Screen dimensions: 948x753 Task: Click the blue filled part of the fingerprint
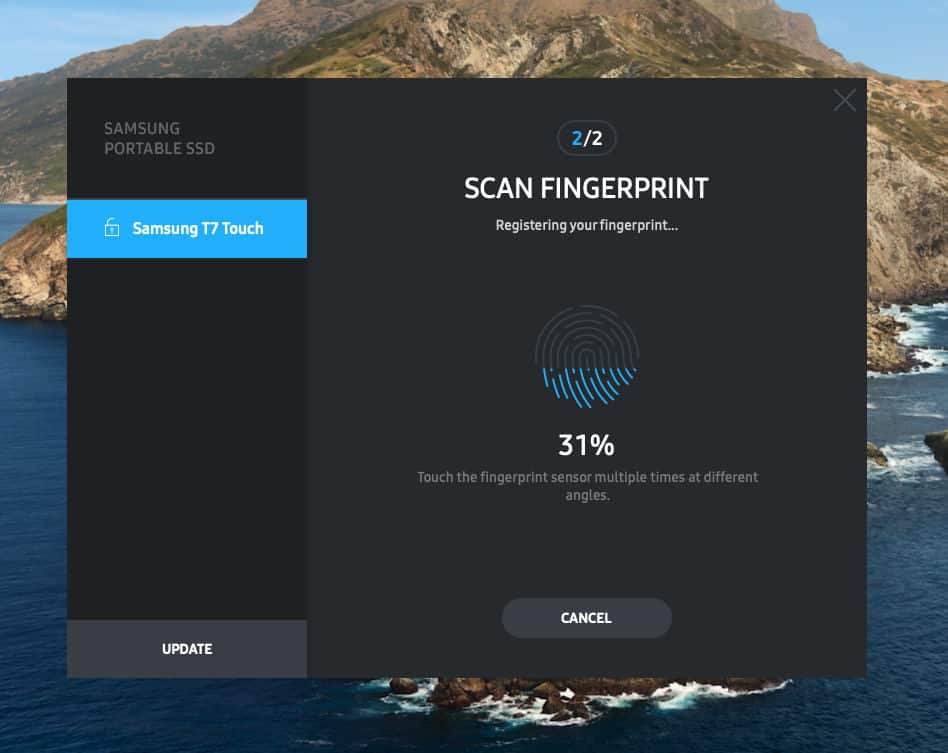pyautogui.click(x=588, y=387)
